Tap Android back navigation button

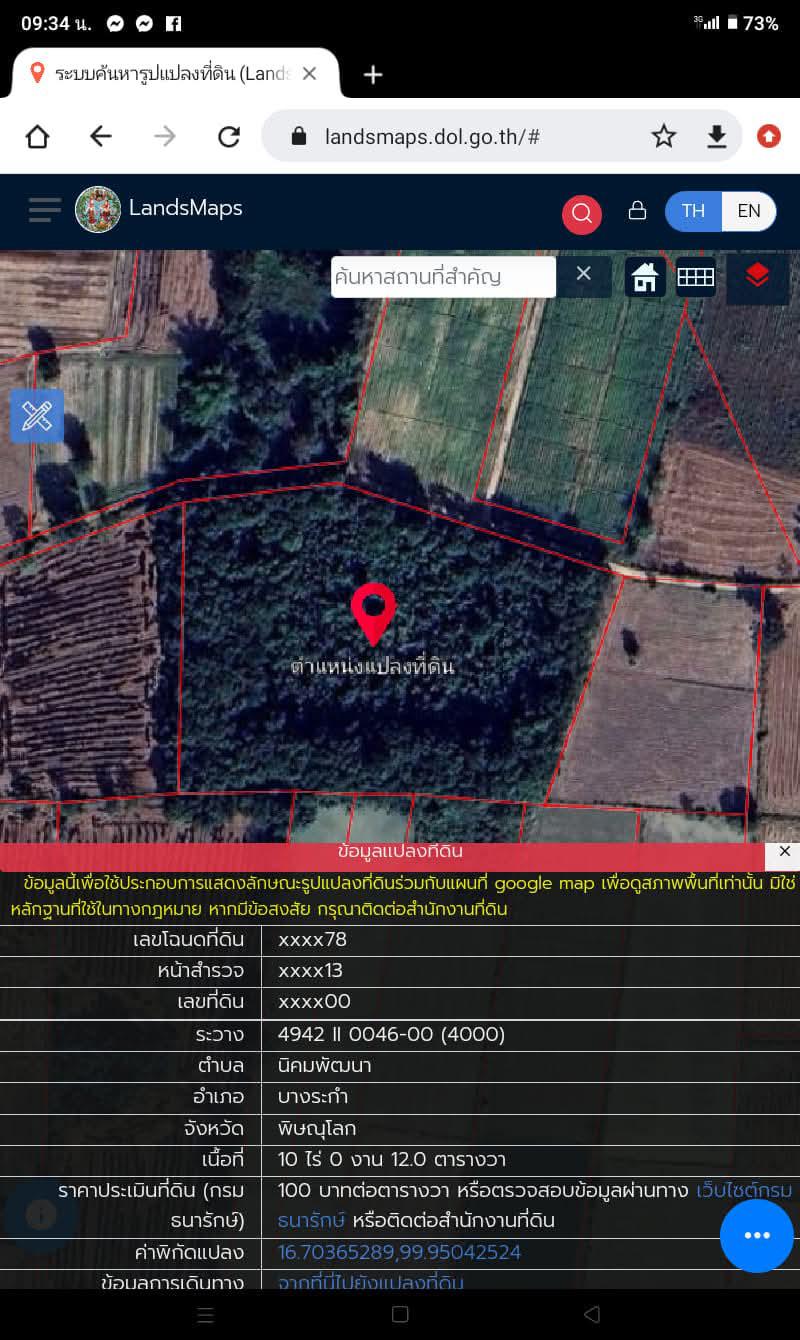[592, 1315]
